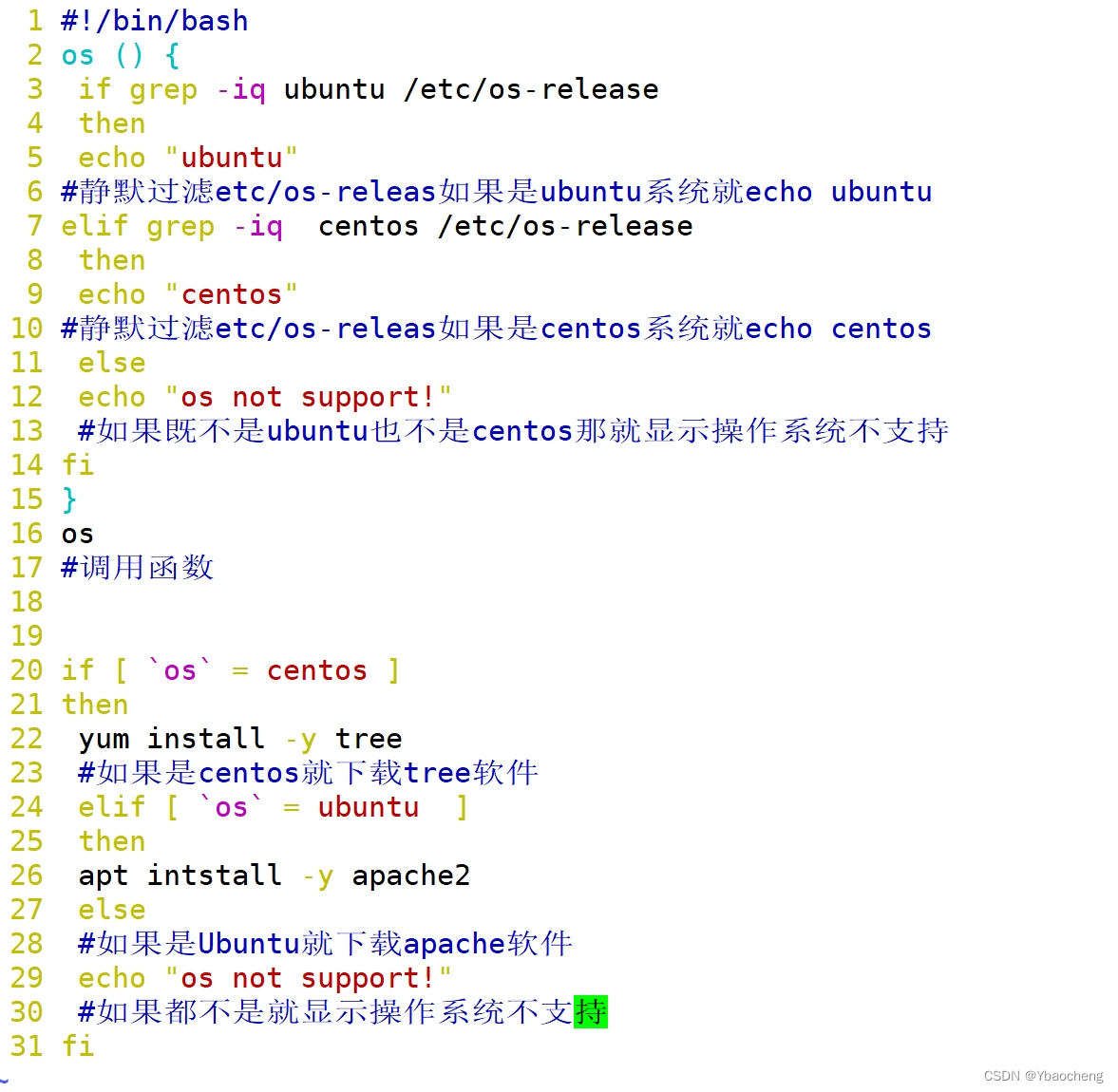This screenshot has width=1118, height=1092.
Task: Click 'fi' on line 31
Action: coord(78,1046)
